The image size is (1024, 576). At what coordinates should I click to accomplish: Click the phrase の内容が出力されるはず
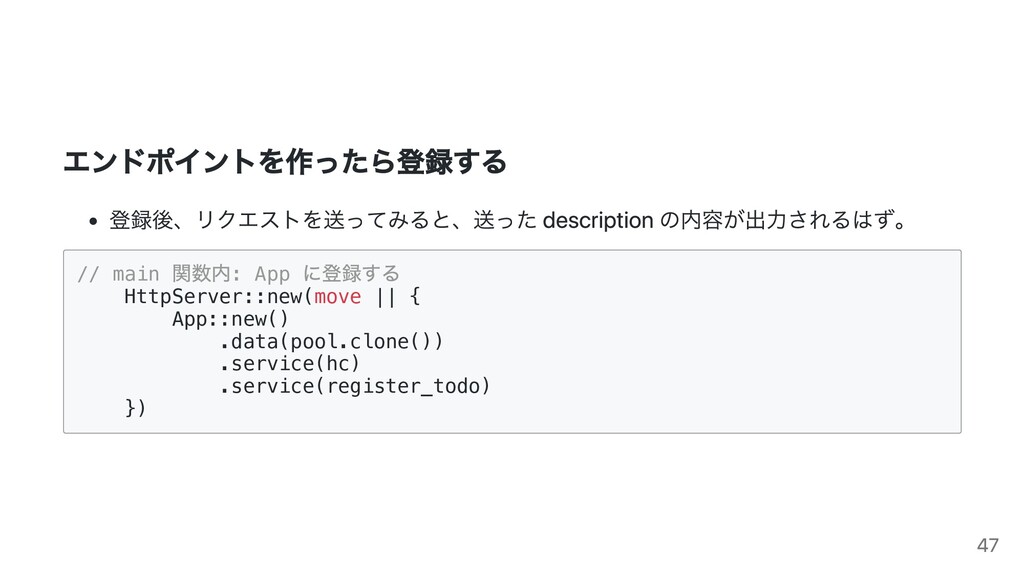click(x=775, y=220)
